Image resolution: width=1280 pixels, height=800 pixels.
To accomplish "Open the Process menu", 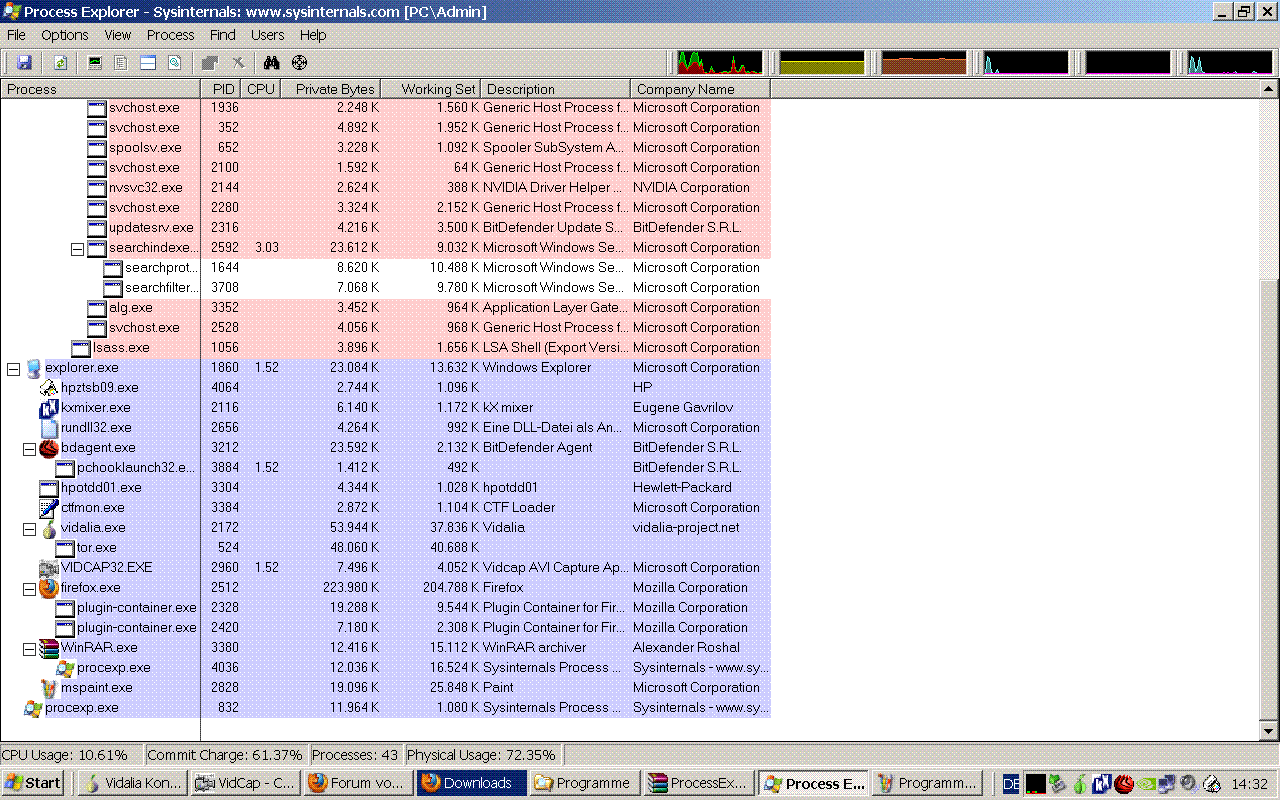I will tap(170, 35).
